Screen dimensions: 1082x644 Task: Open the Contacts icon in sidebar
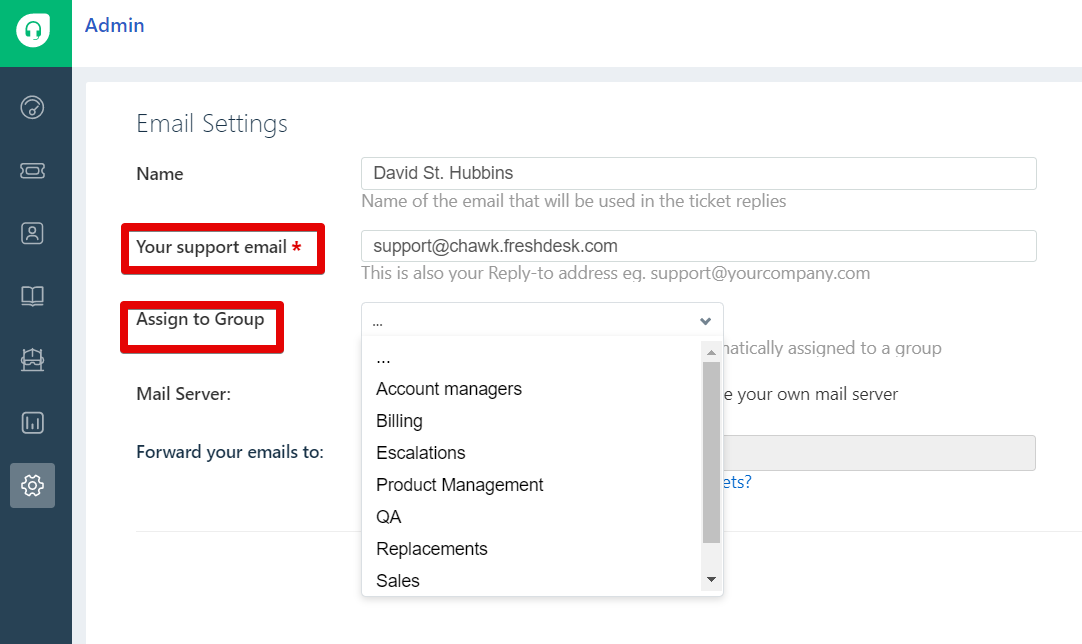pos(33,234)
